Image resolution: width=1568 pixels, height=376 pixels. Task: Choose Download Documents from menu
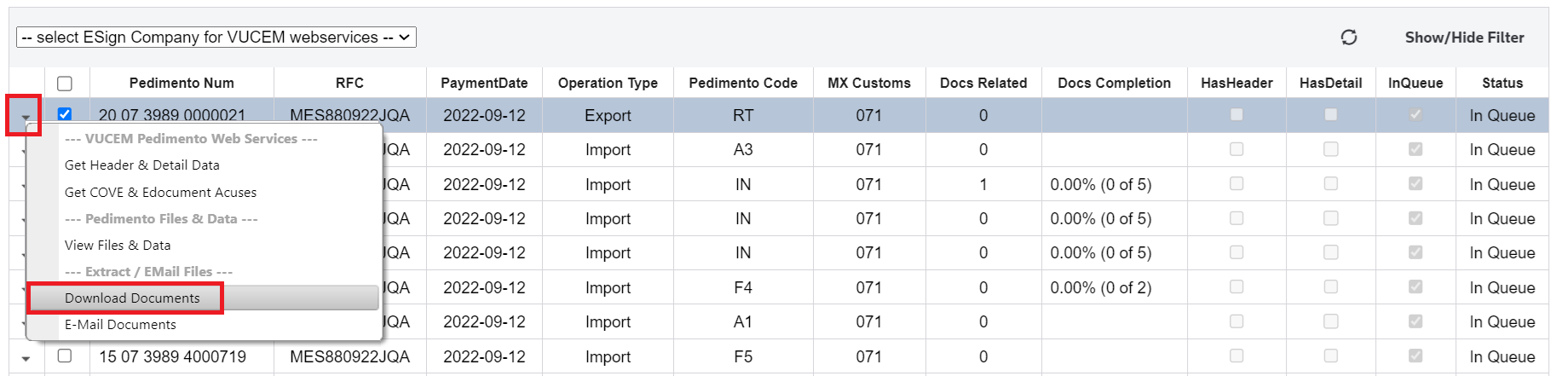point(132,298)
